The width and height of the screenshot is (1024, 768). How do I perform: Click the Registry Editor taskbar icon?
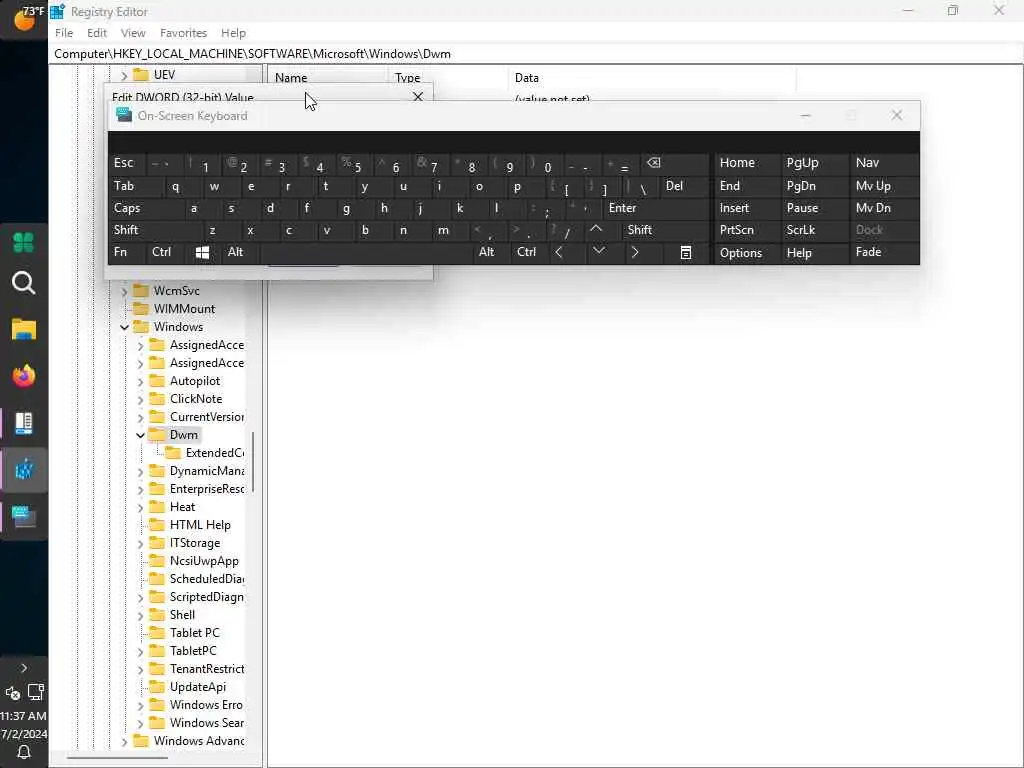[24, 470]
